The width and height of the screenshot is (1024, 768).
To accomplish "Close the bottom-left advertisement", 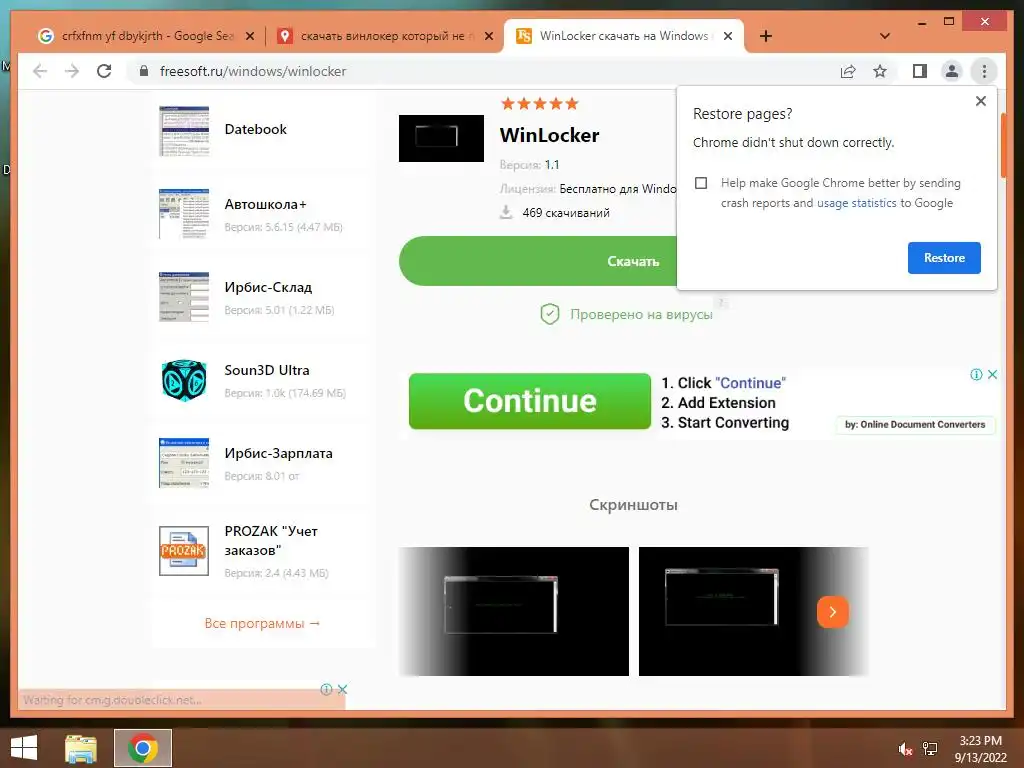I will [342, 689].
